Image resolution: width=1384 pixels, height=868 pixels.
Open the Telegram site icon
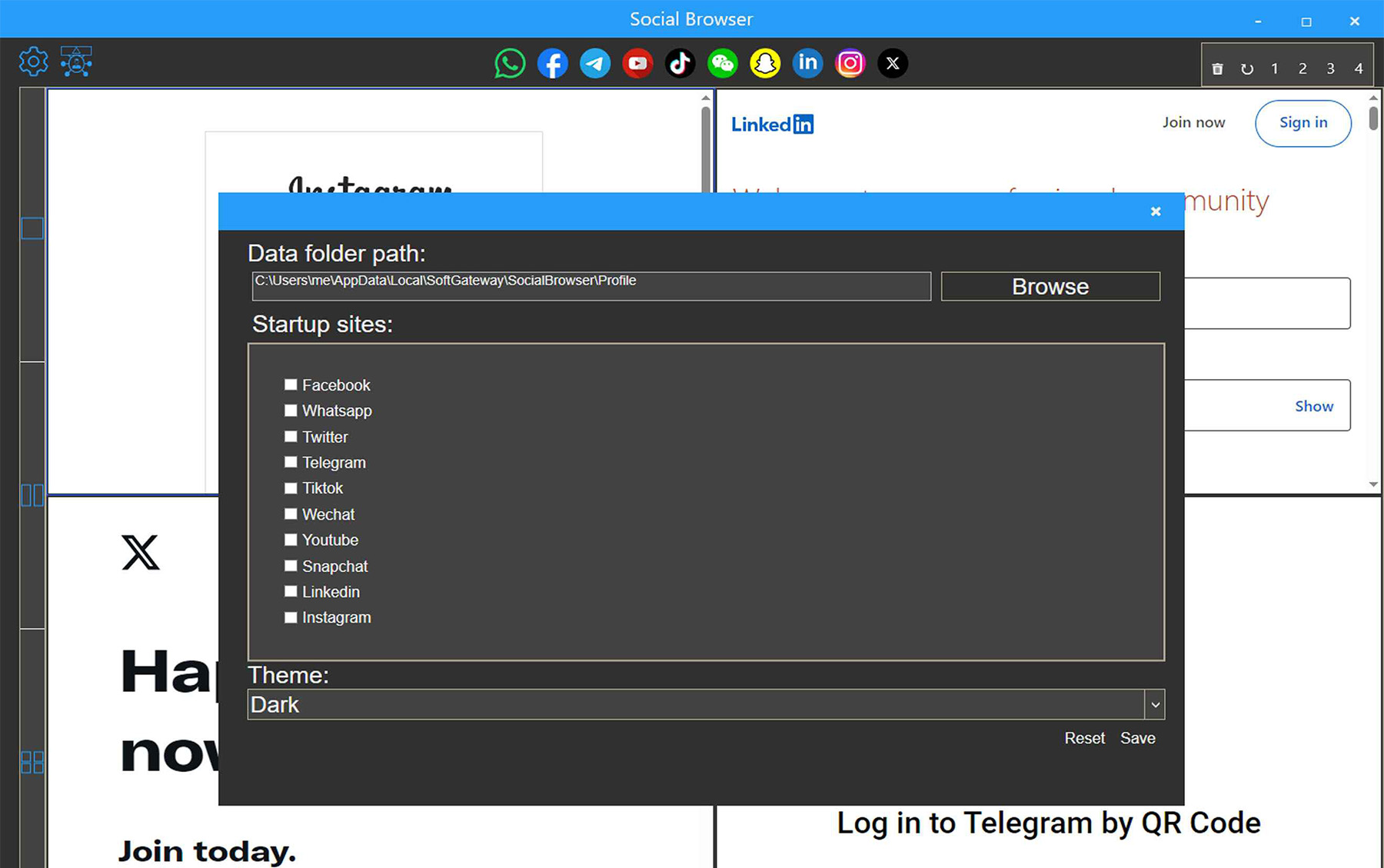point(594,63)
